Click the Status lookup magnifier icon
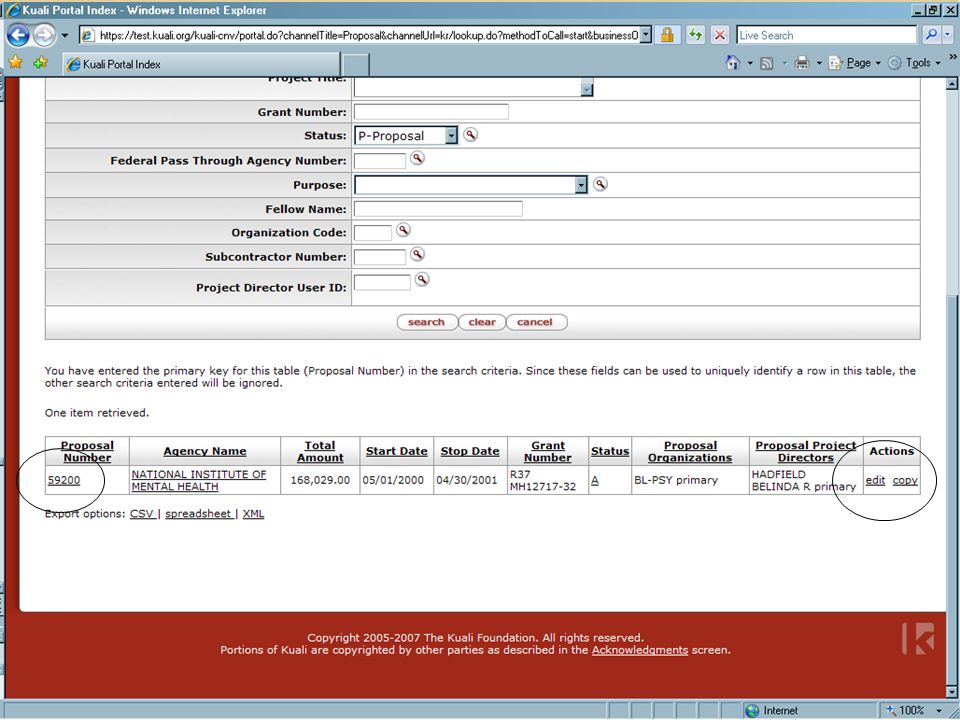The height and width of the screenshot is (720, 960). click(x=470, y=135)
